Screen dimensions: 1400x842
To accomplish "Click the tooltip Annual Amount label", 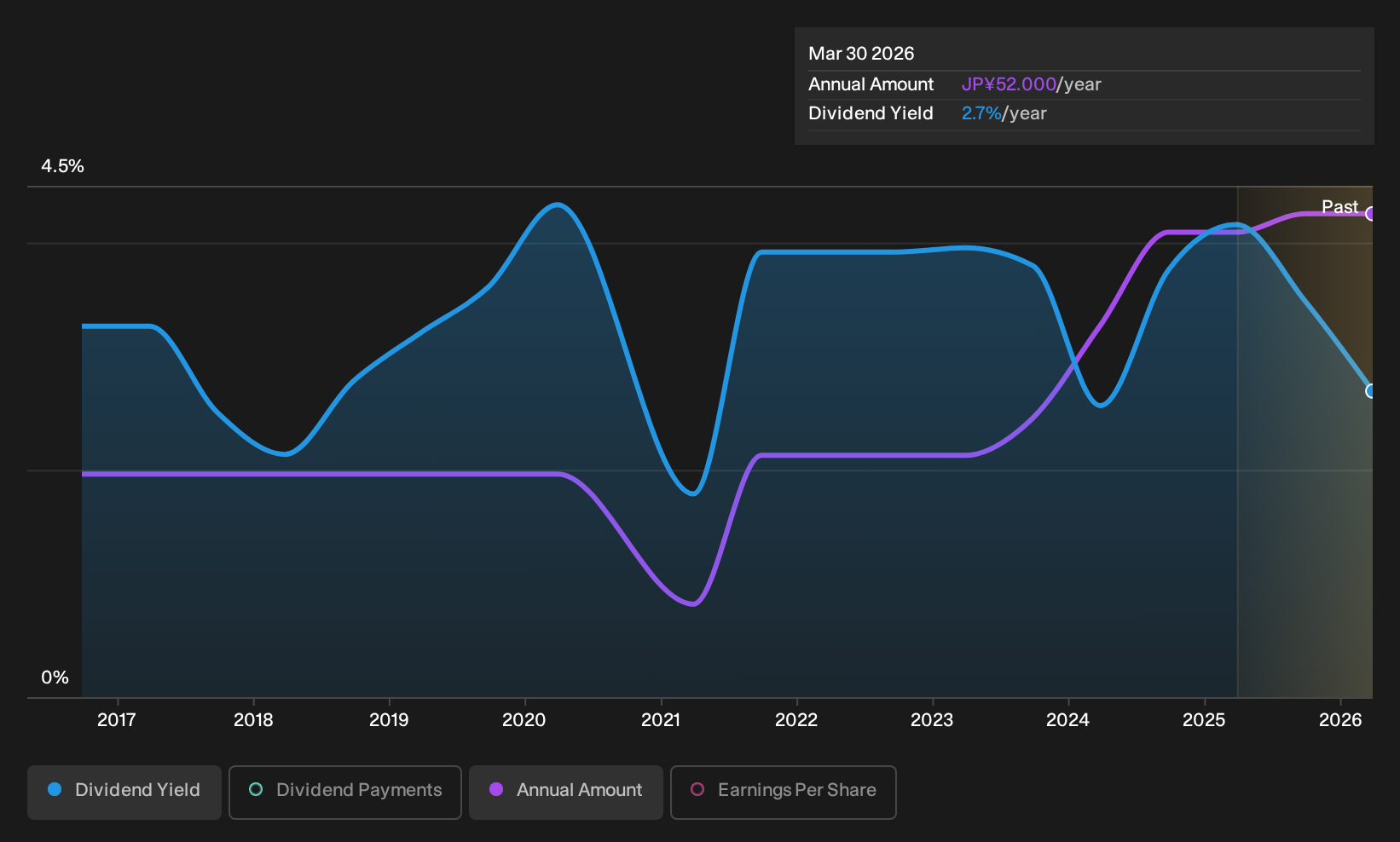I will (871, 84).
